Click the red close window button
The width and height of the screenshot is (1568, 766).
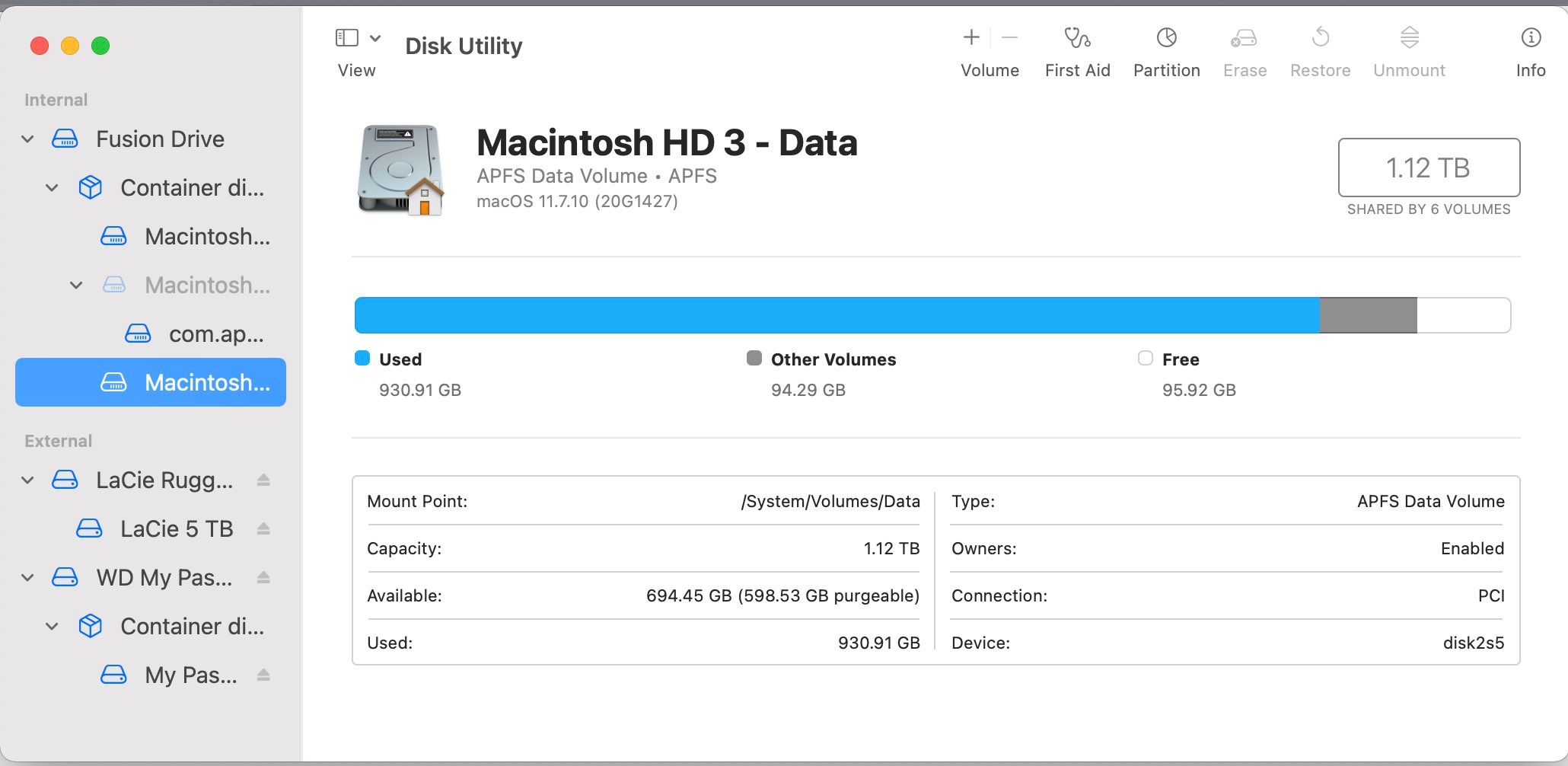40,46
